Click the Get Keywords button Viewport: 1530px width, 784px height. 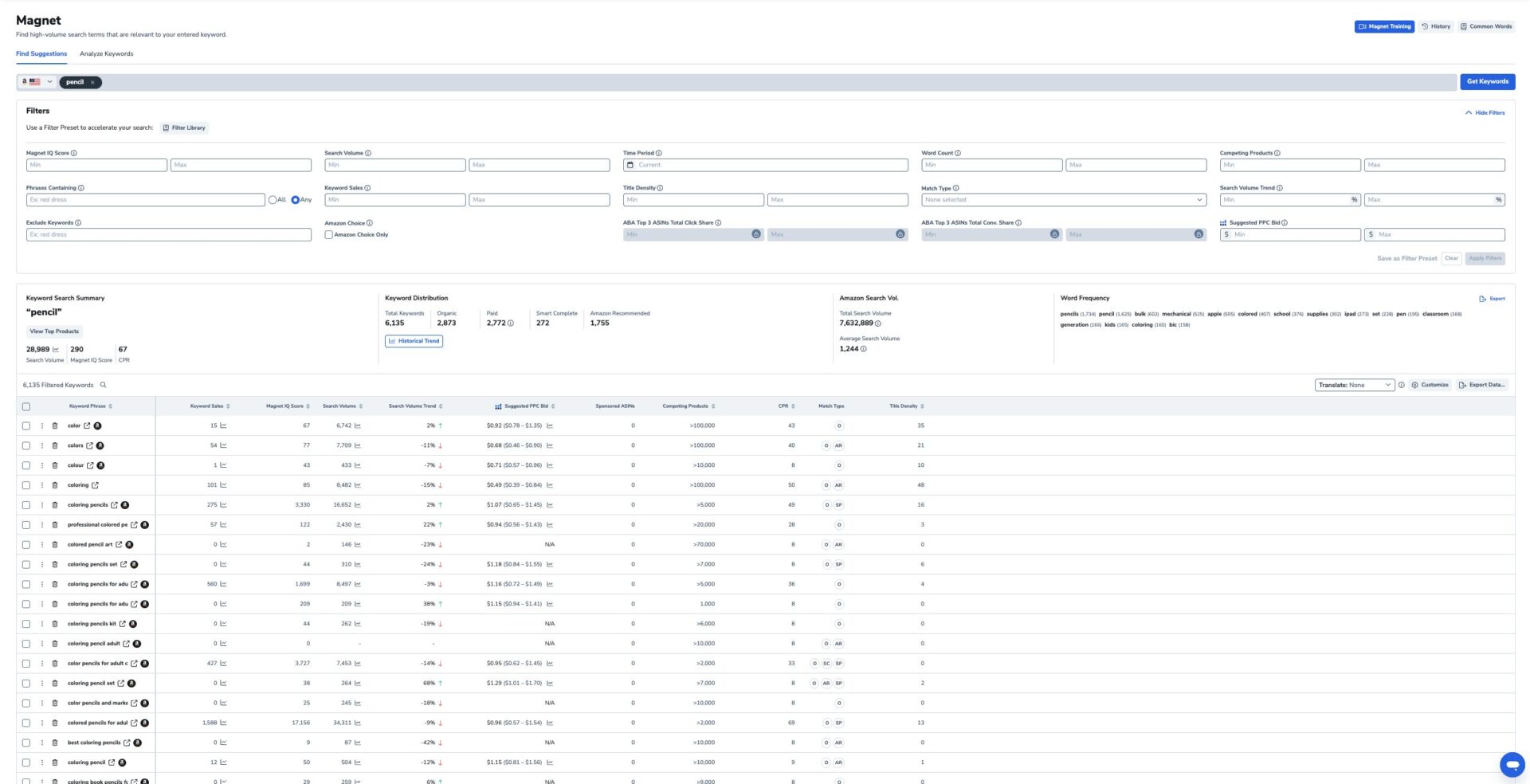pos(1487,81)
